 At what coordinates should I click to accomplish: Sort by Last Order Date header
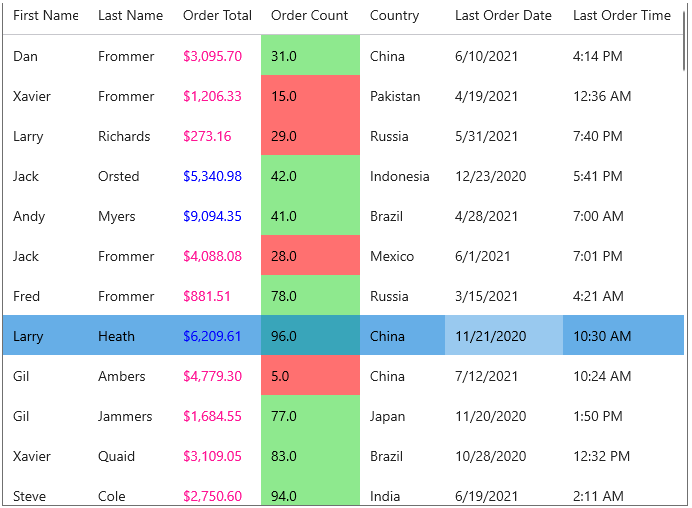pos(503,16)
